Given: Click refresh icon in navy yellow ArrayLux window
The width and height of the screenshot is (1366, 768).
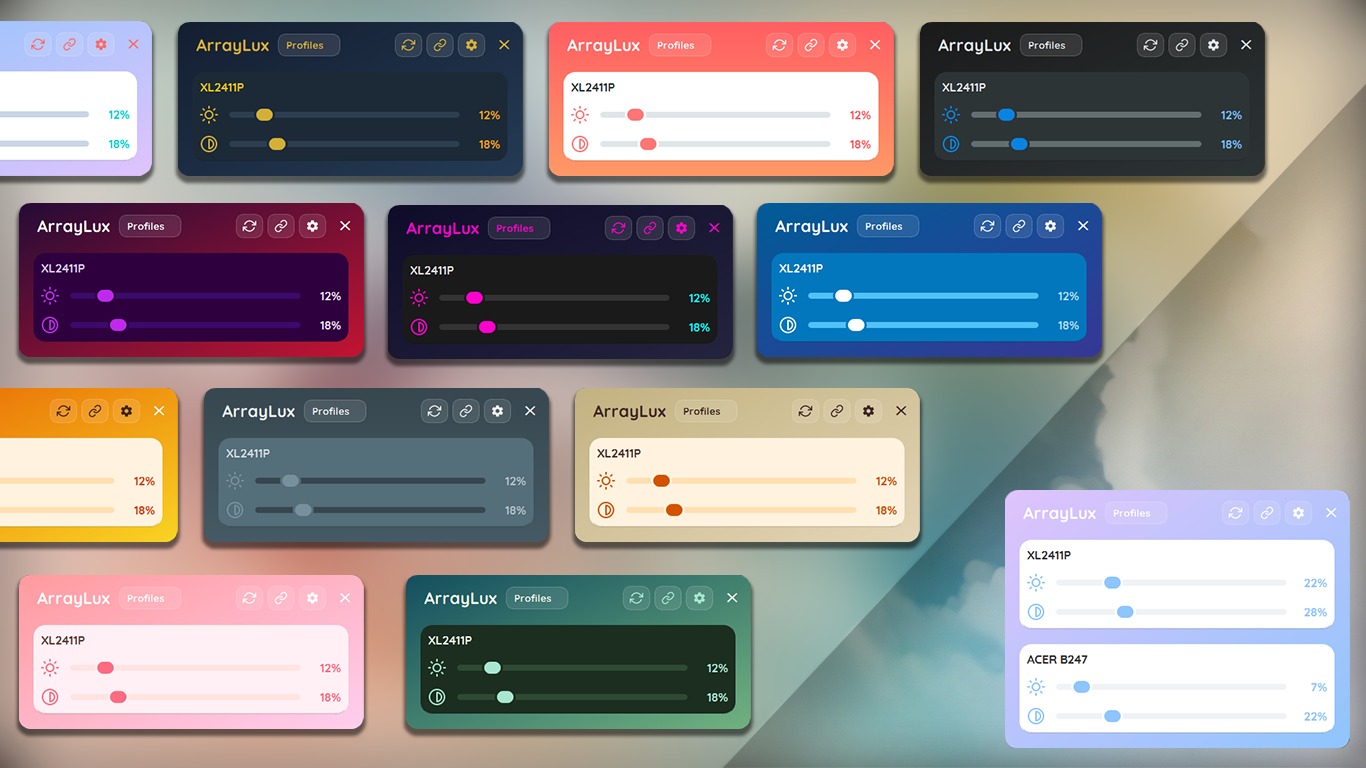Looking at the screenshot, I should (408, 45).
